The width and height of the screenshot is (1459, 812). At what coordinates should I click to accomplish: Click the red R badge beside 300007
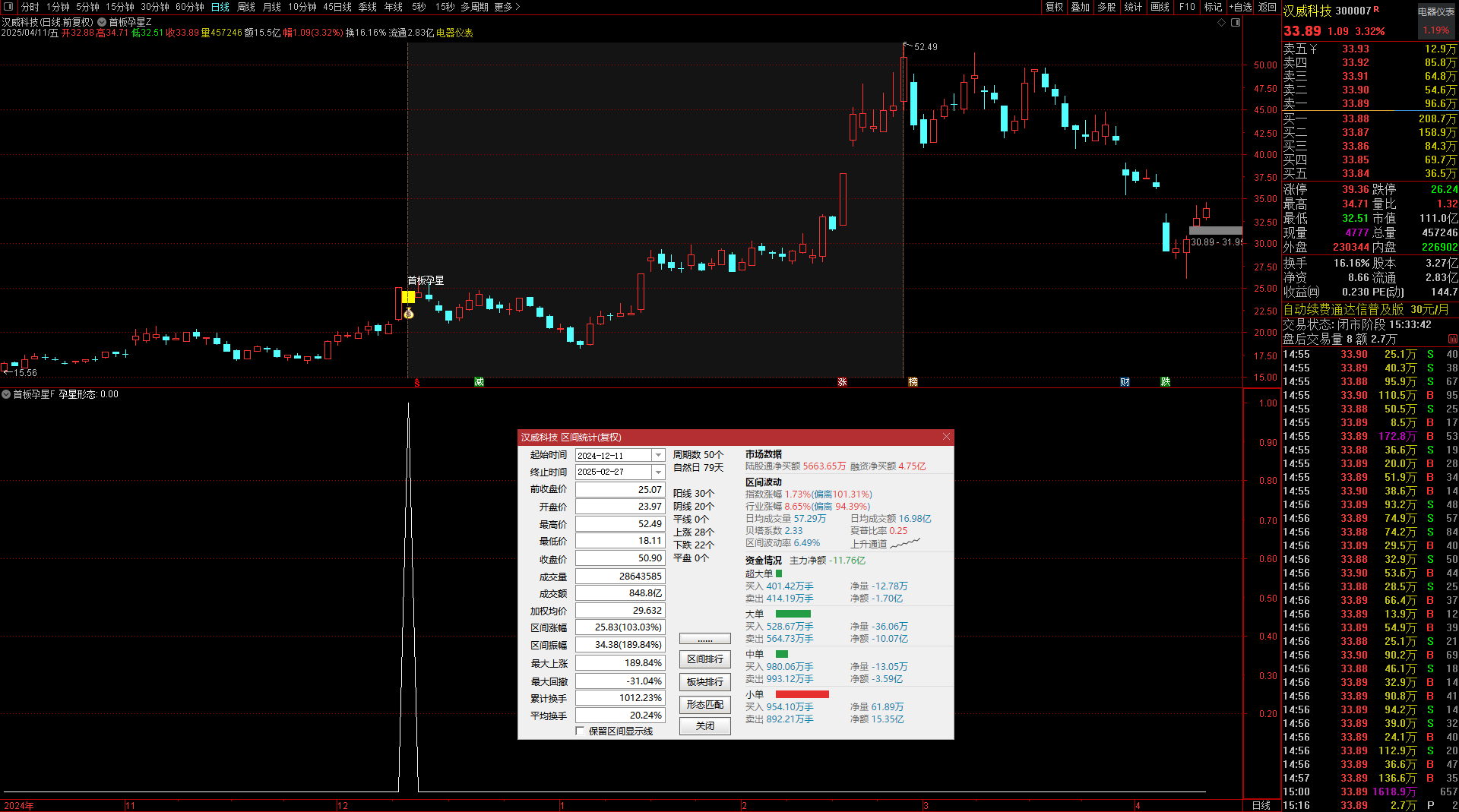[1376, 10]
